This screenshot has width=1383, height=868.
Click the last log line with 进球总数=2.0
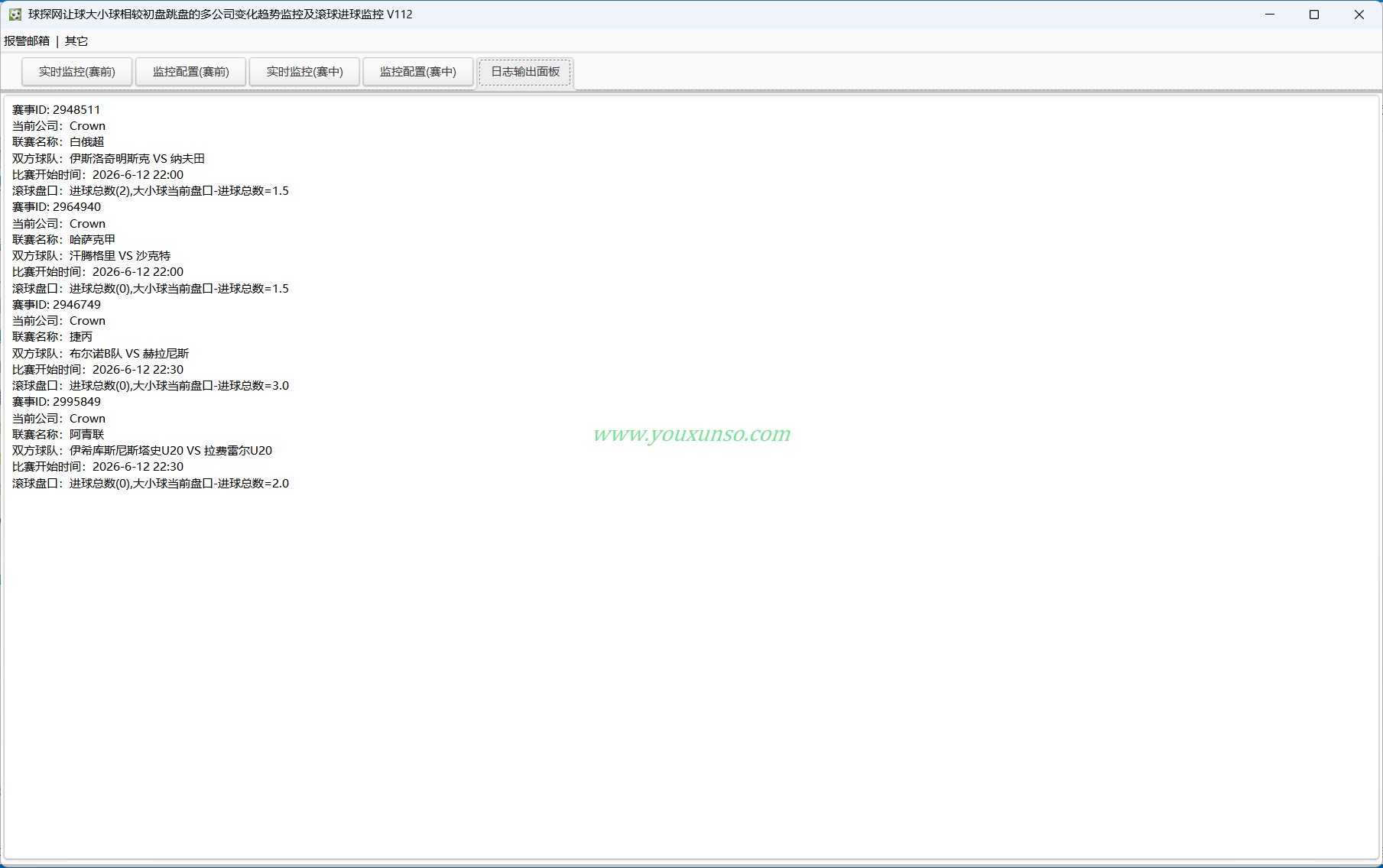[x=151, y=484]
